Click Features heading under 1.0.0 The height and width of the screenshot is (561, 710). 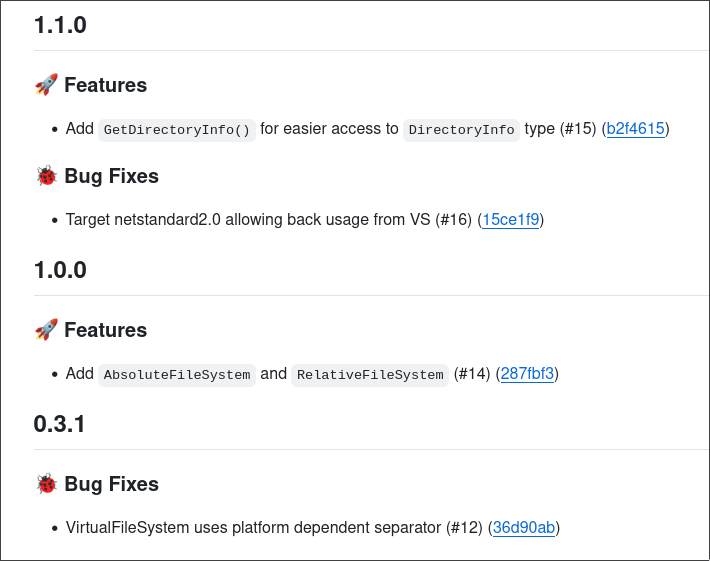click(x=105, y=330)
